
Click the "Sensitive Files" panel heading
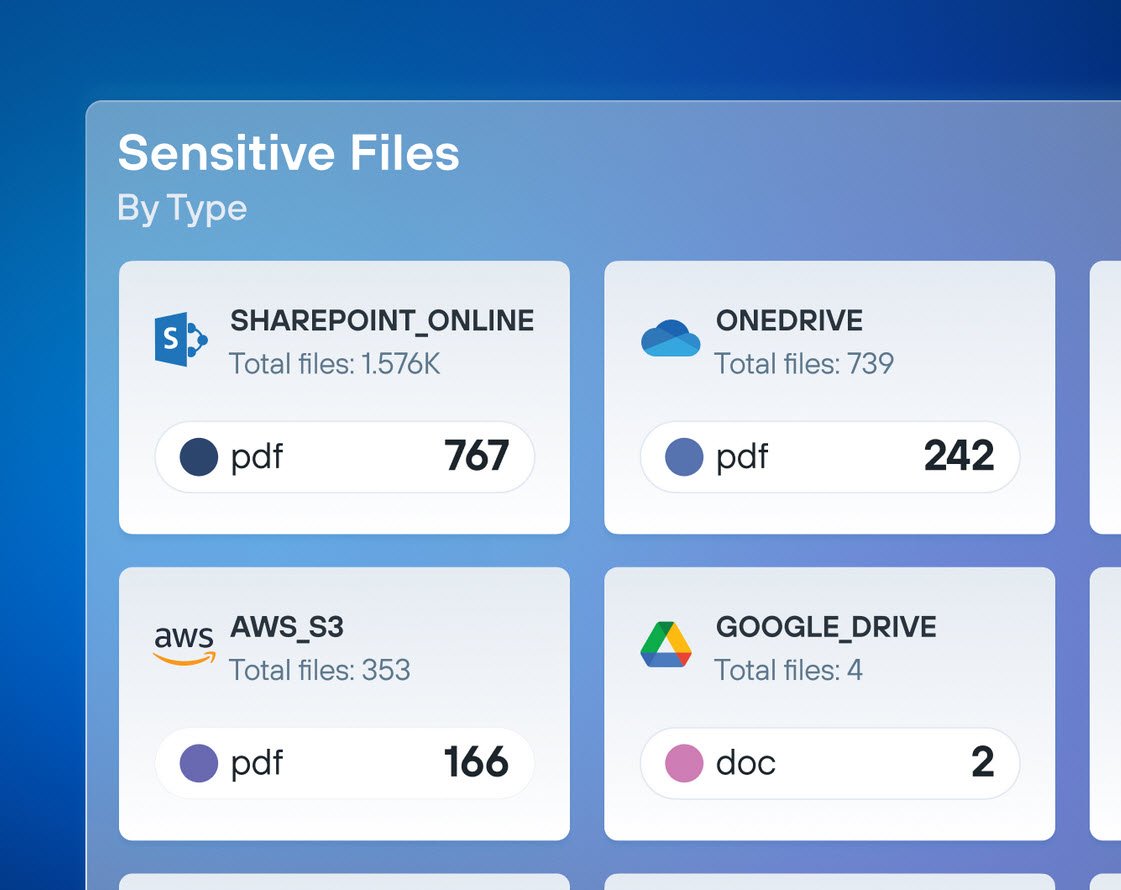click(x=288, y=154)
